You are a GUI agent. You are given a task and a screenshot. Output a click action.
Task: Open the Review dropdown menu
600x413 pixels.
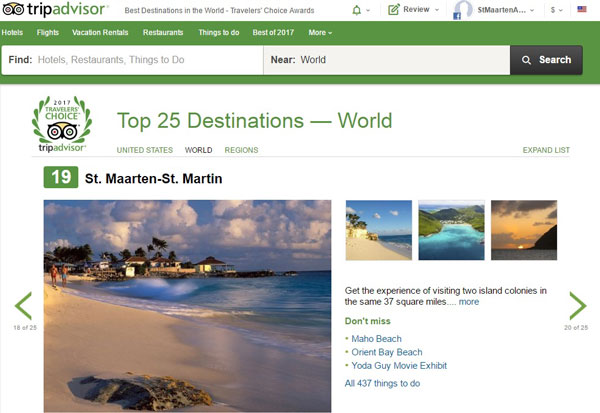point(437,10)
